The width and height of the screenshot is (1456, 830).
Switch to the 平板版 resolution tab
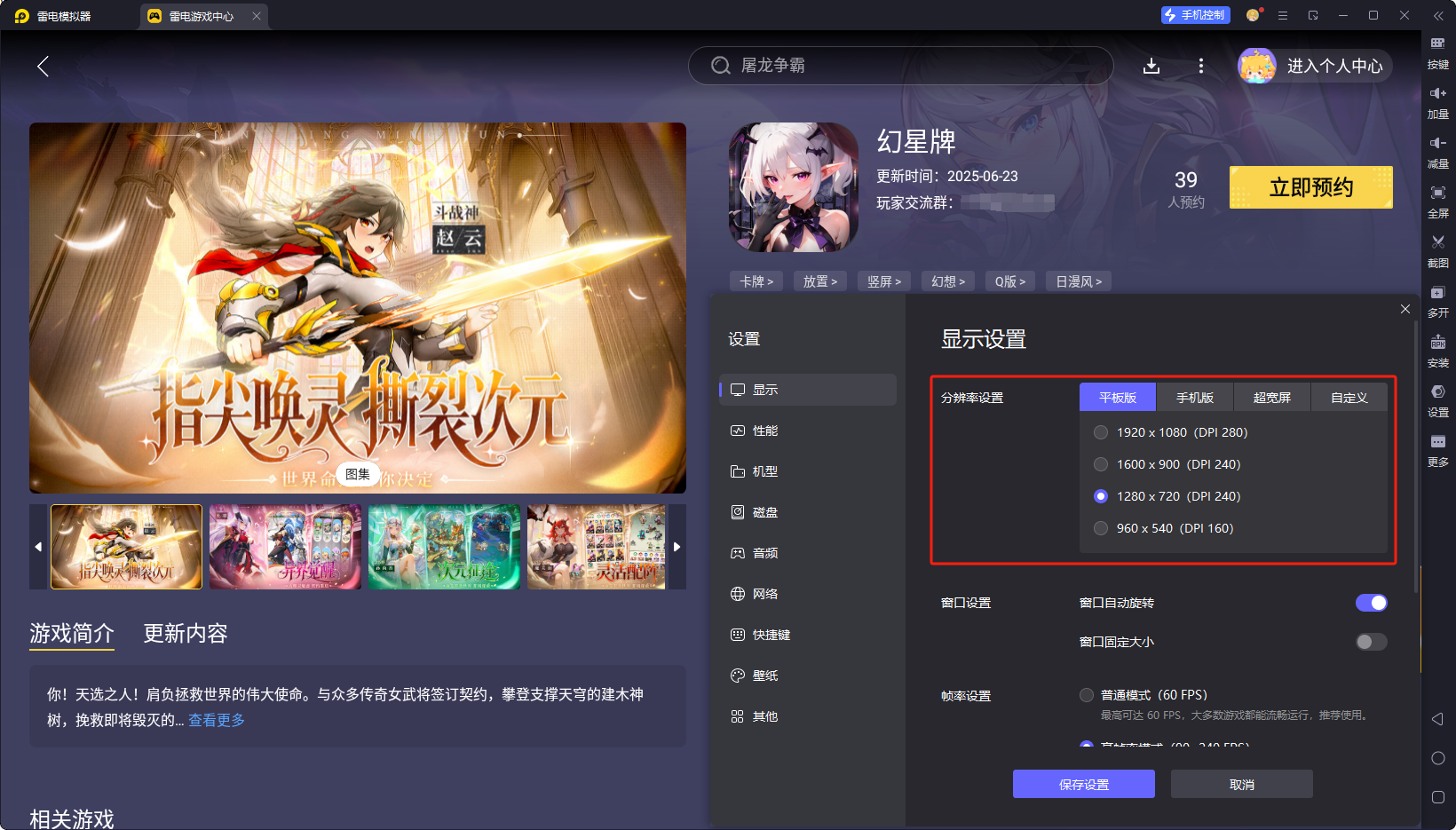(1118, 398)
